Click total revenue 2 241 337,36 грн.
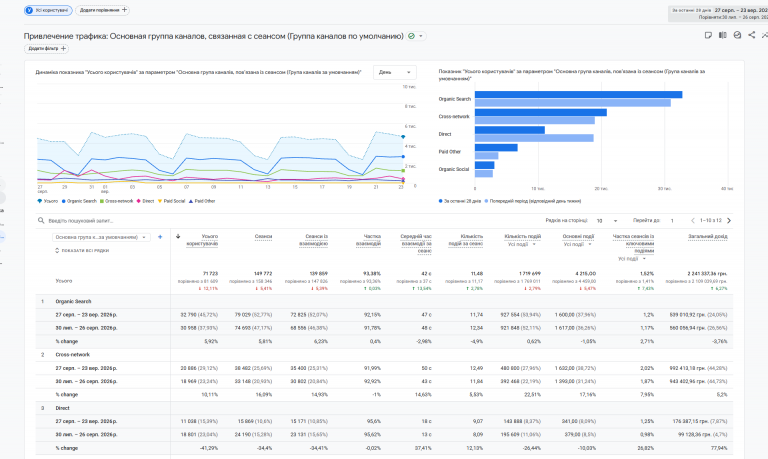 tap(707, 273)
